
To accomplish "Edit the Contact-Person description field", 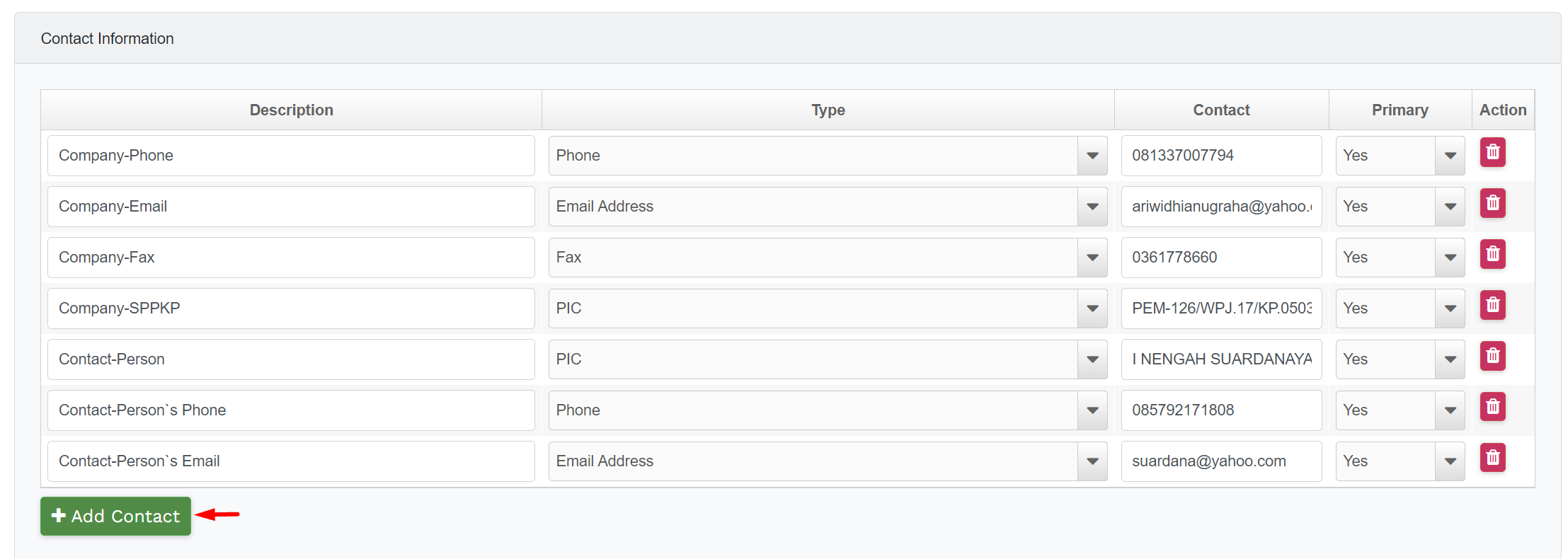I will (x=290, y=359).
